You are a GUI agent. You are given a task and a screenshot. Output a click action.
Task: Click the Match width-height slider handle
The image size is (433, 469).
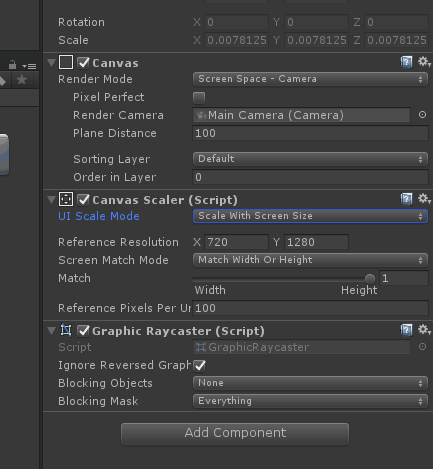(x=370, y=278)
